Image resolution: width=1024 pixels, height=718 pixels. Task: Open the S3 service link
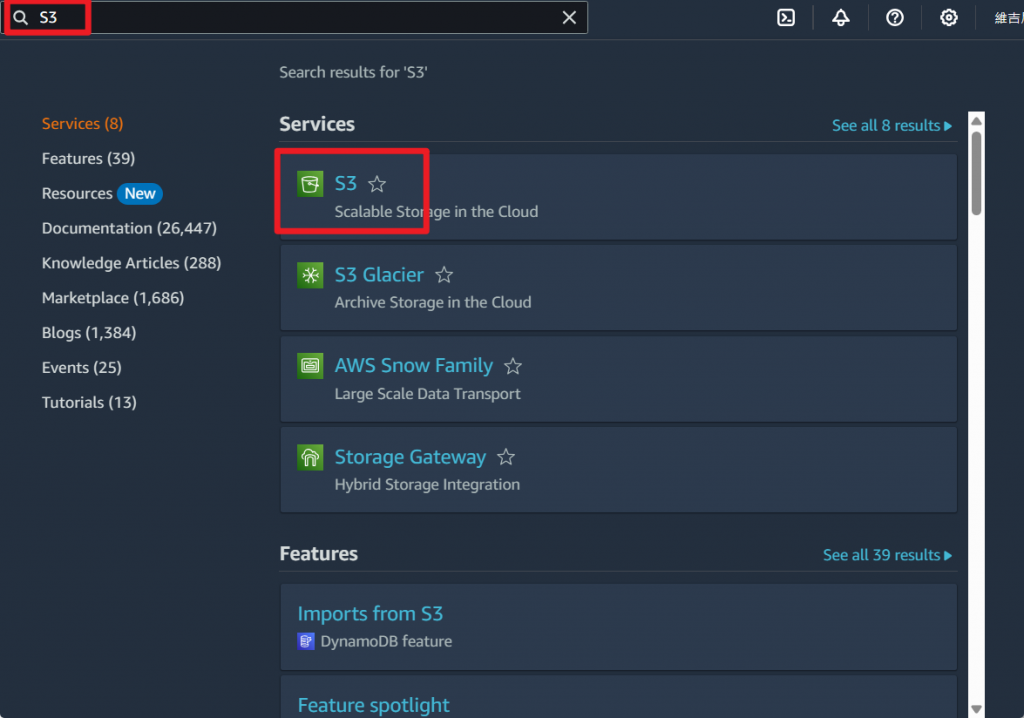345,184
